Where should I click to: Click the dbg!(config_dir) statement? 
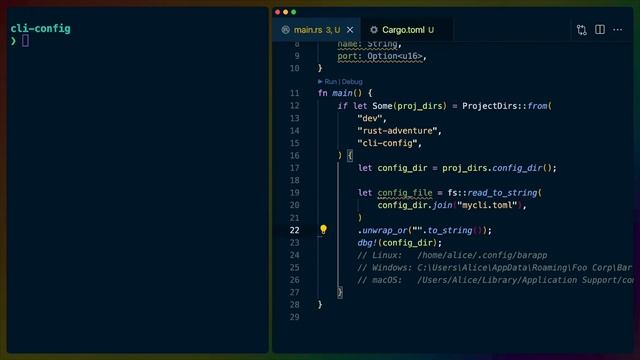[399, 243]
